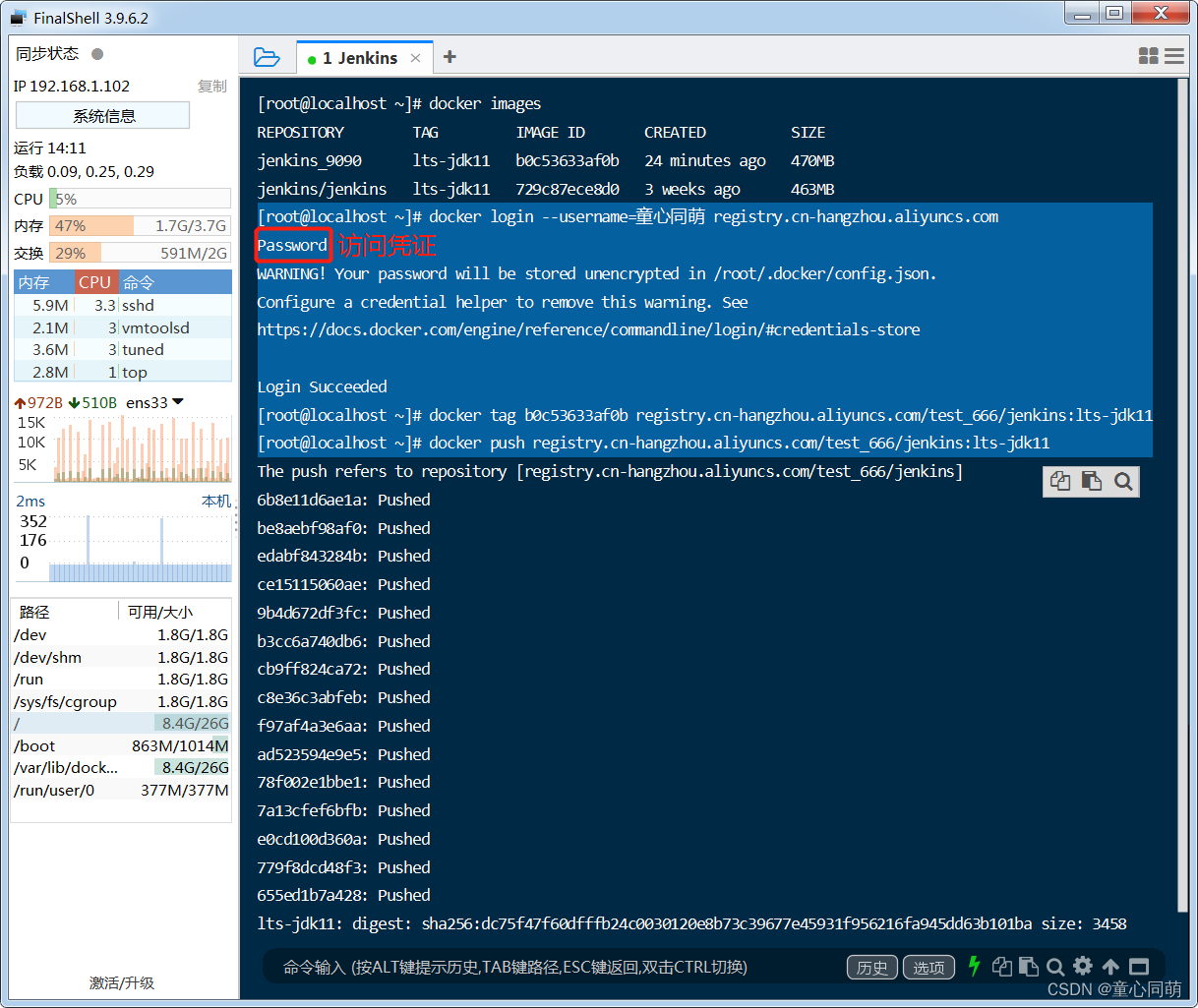Paste via floating popup paste icon
Image resolution: width=1198 pixels, height=1008 pixels.
pos(1091,481)
